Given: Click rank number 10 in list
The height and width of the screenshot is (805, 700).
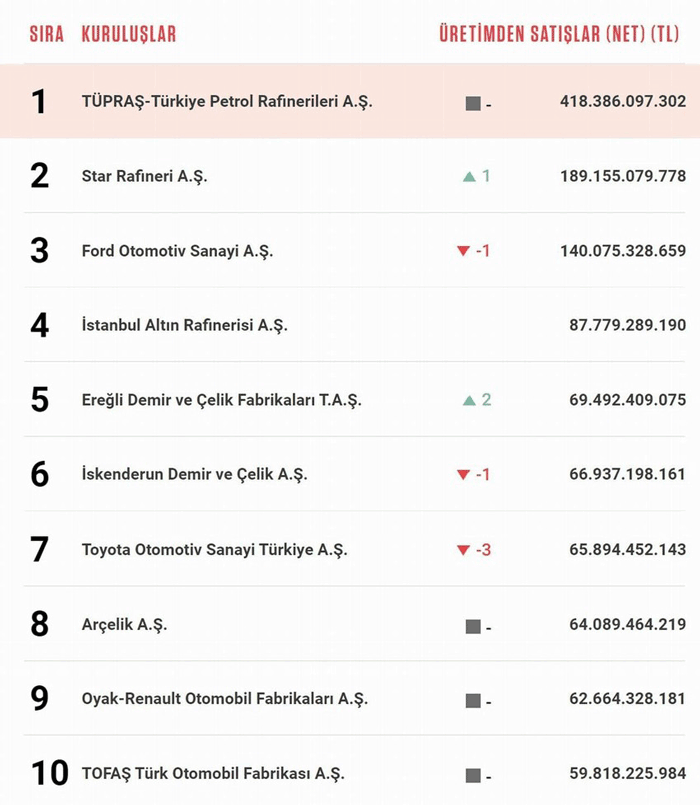Looking at the screenshot, I should click(x=50, y=773).
